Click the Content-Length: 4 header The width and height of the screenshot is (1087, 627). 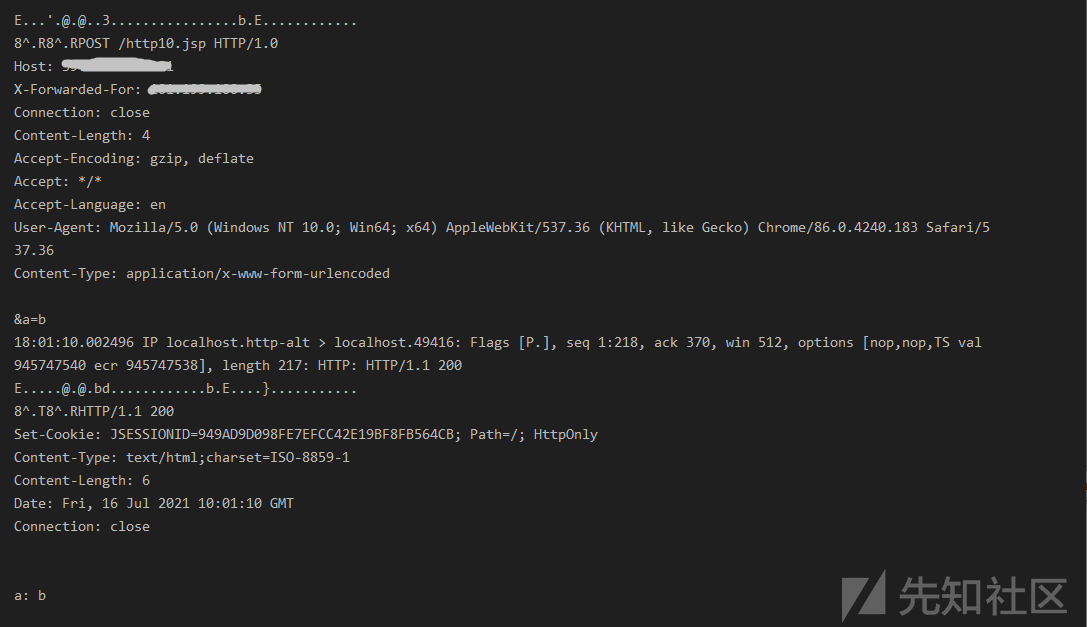(82, 135)
